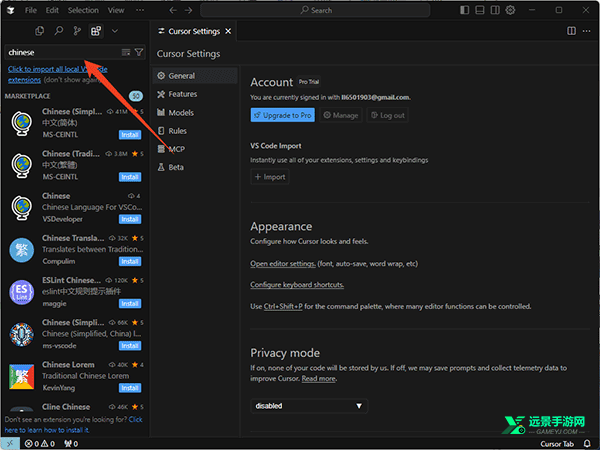The height and width of the screenshot is (450, 600).
Task: Open the editor more actions ellipsis
Action: pyautogui.click(x=587, y=31)
